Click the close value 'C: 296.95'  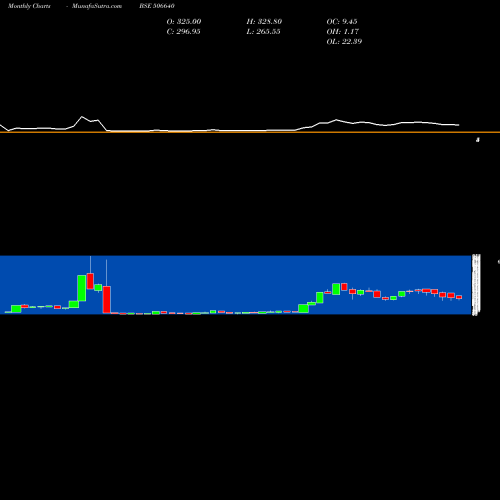click(x=184, y=32)
